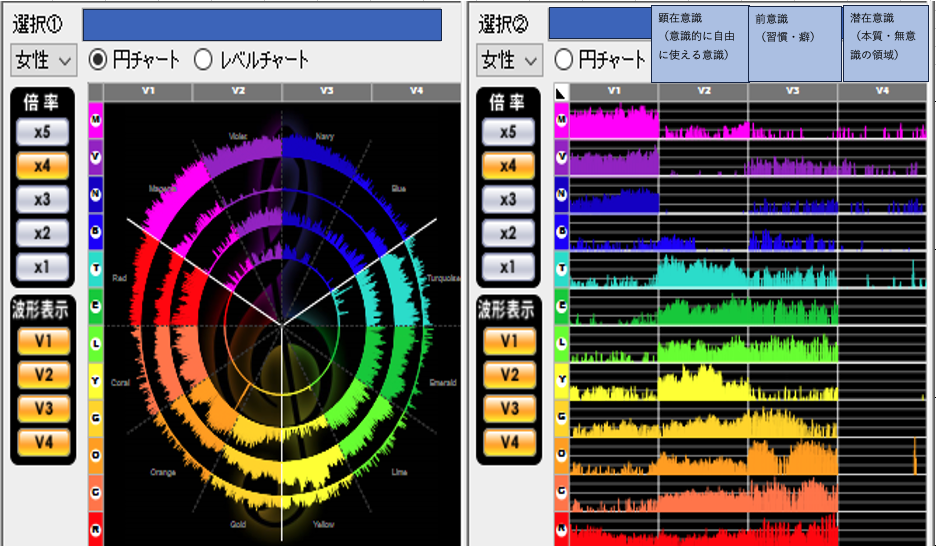This screenshot has height=546, width=936.
Task: Toggle 波形表示 V3 in 選択① panel
Action: 44,409
